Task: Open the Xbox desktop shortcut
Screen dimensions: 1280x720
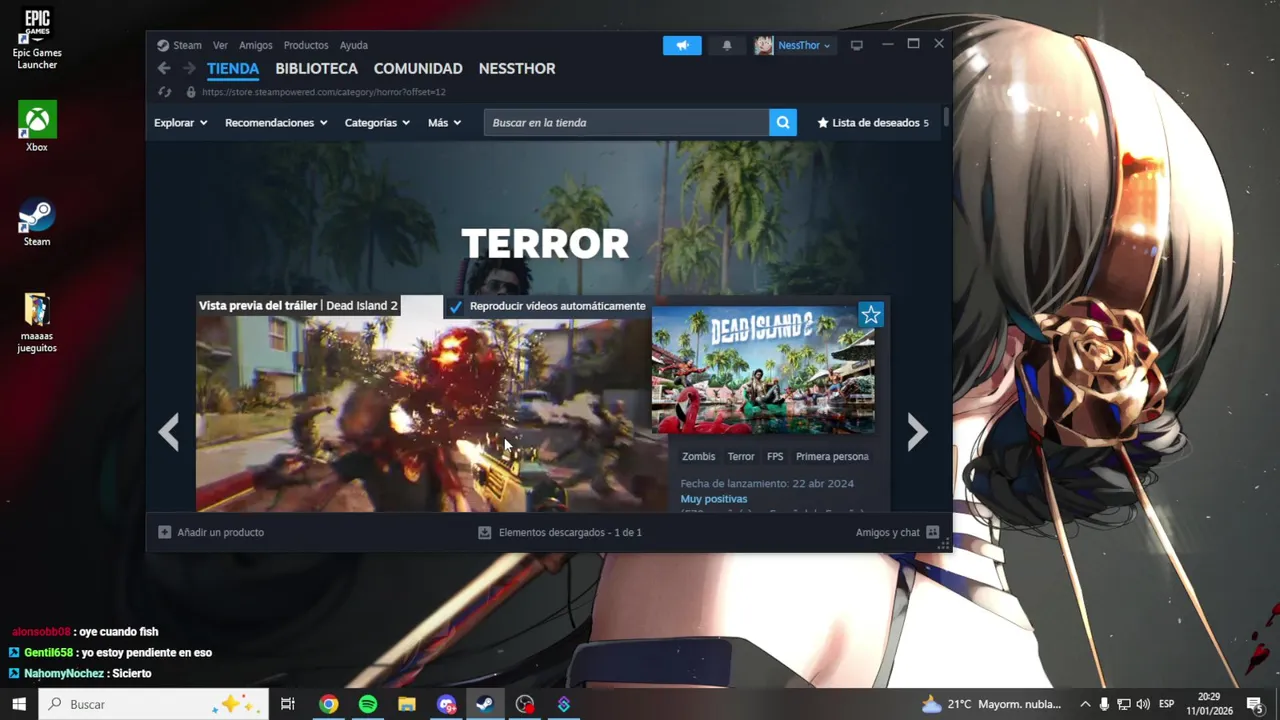Action: (x=37, y=126)
